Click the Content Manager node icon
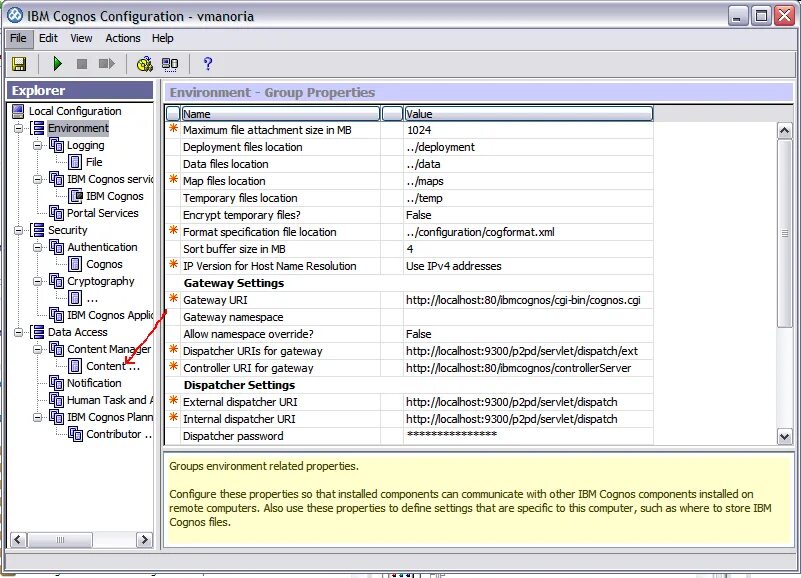The width and height of the screenshot is (801, 578). tap(56, 349)
